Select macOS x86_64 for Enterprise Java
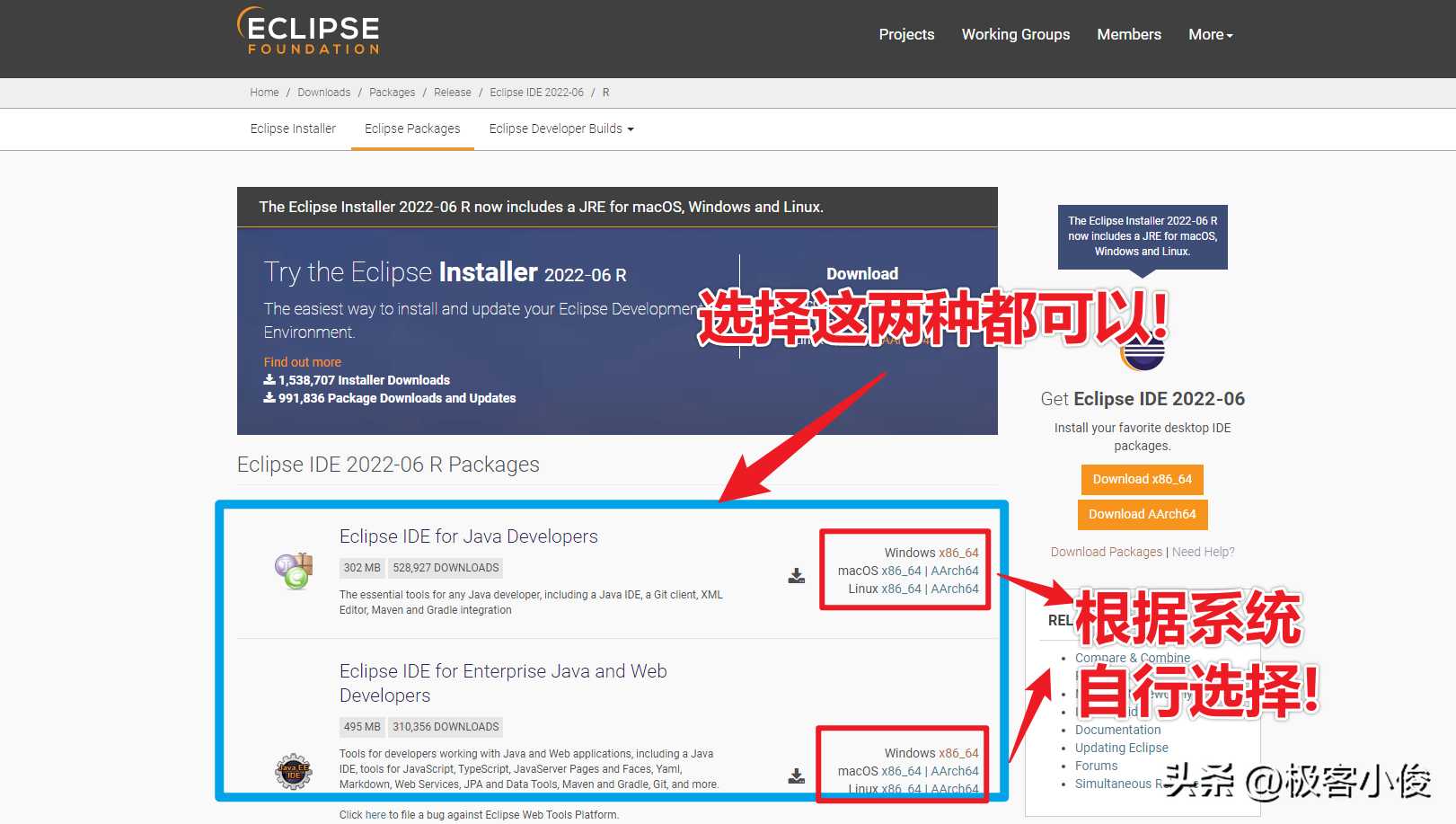1456x824 pixels. (901, 771)
